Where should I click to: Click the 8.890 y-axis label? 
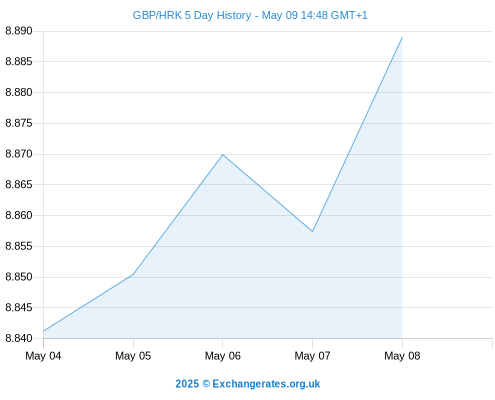pos(19,31)
